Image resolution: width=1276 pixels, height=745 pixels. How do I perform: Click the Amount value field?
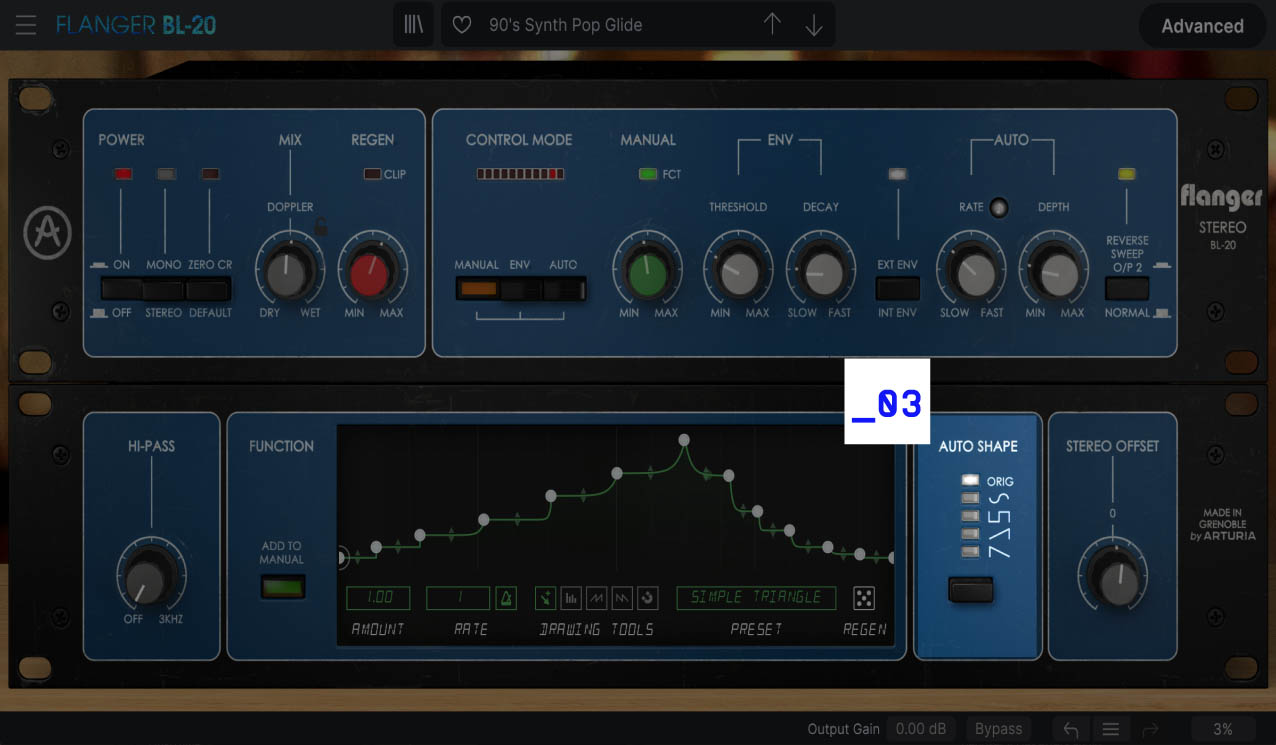(377, 597)
